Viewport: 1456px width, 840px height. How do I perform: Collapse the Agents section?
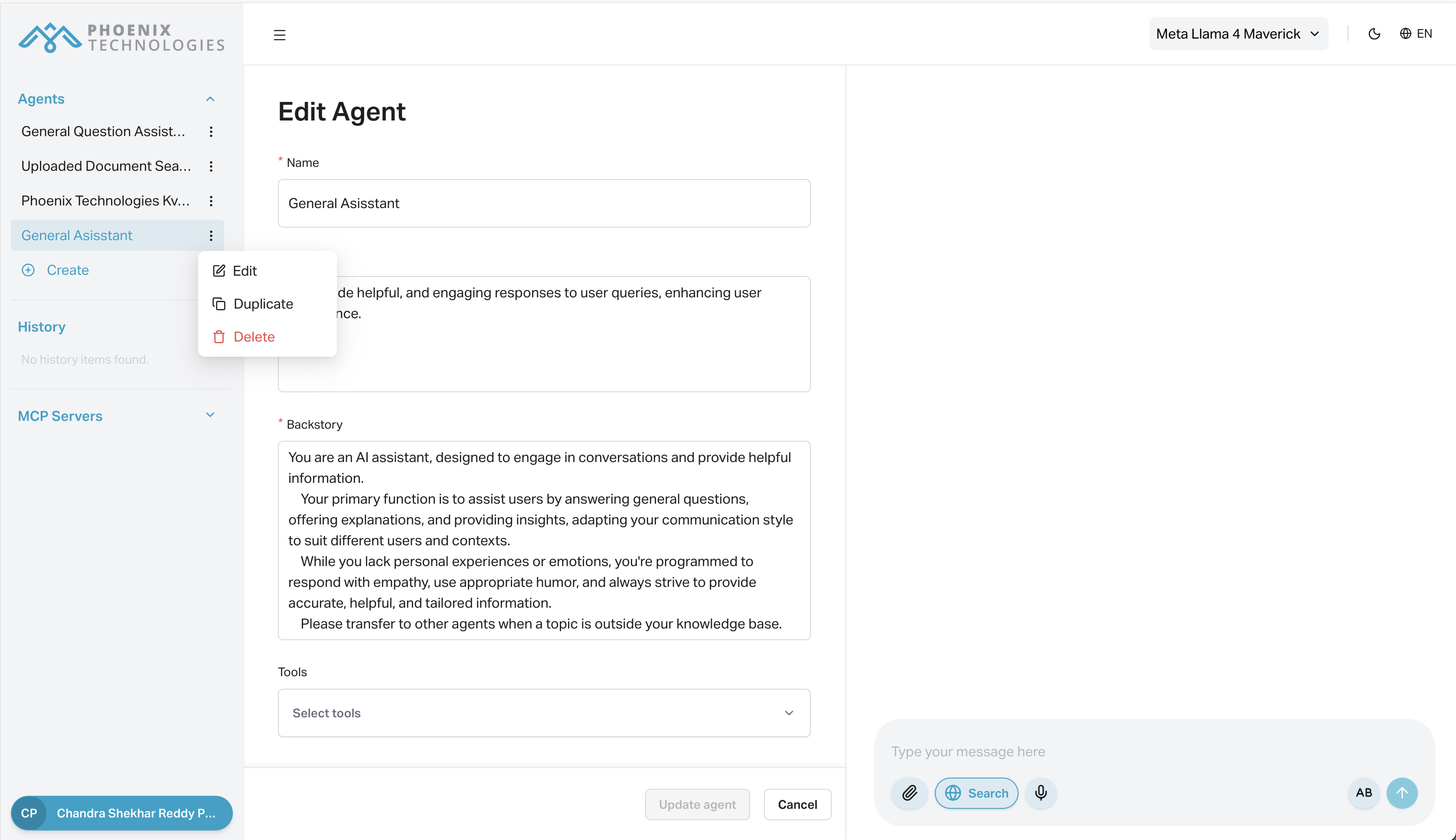209,99
